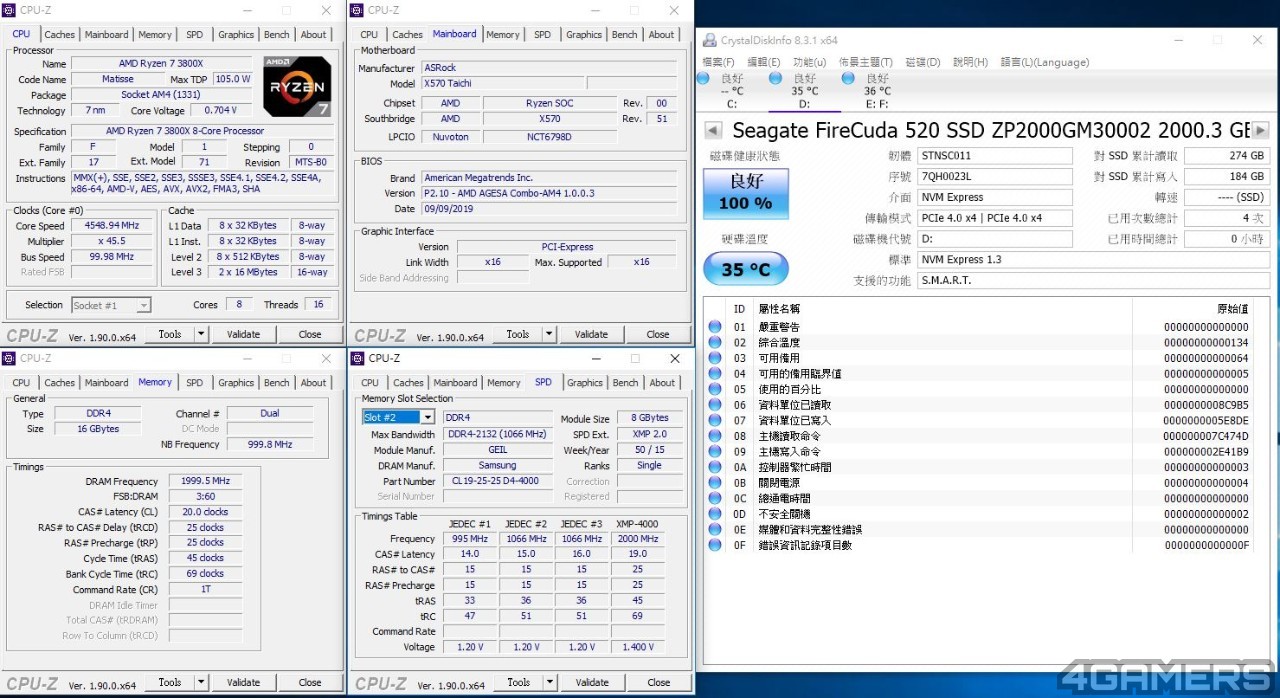Screen dimensions: 1280x698
Task: Select the D: disk status circle
Action: [x=775, y=78]
